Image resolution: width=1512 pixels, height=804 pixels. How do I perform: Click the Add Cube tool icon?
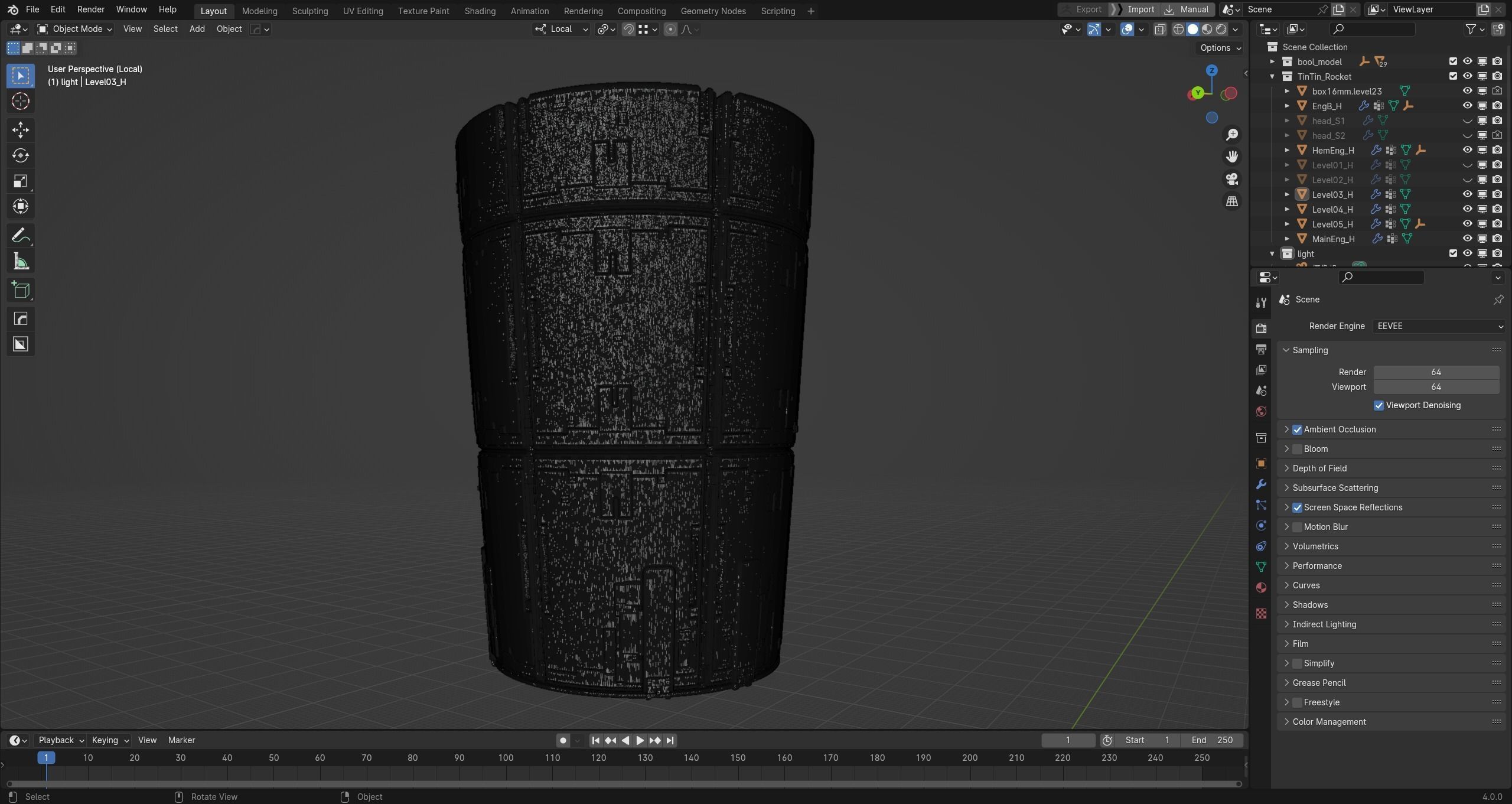(21, 290)
